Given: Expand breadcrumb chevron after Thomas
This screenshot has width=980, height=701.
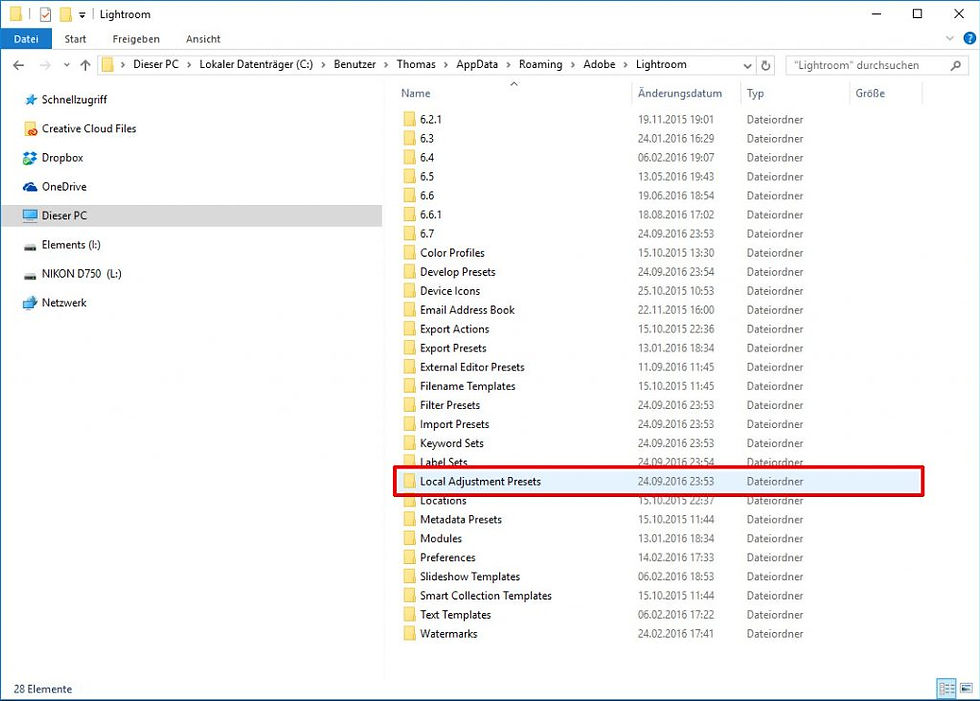Looking at the screenshot, I should (446, 65).
